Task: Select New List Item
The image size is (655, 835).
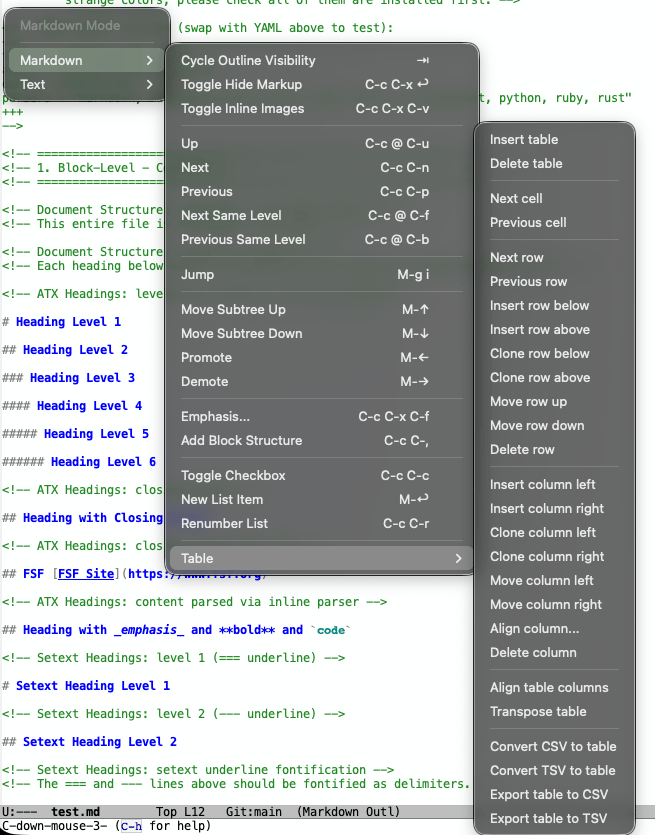Action: click(x=322, y=499)
